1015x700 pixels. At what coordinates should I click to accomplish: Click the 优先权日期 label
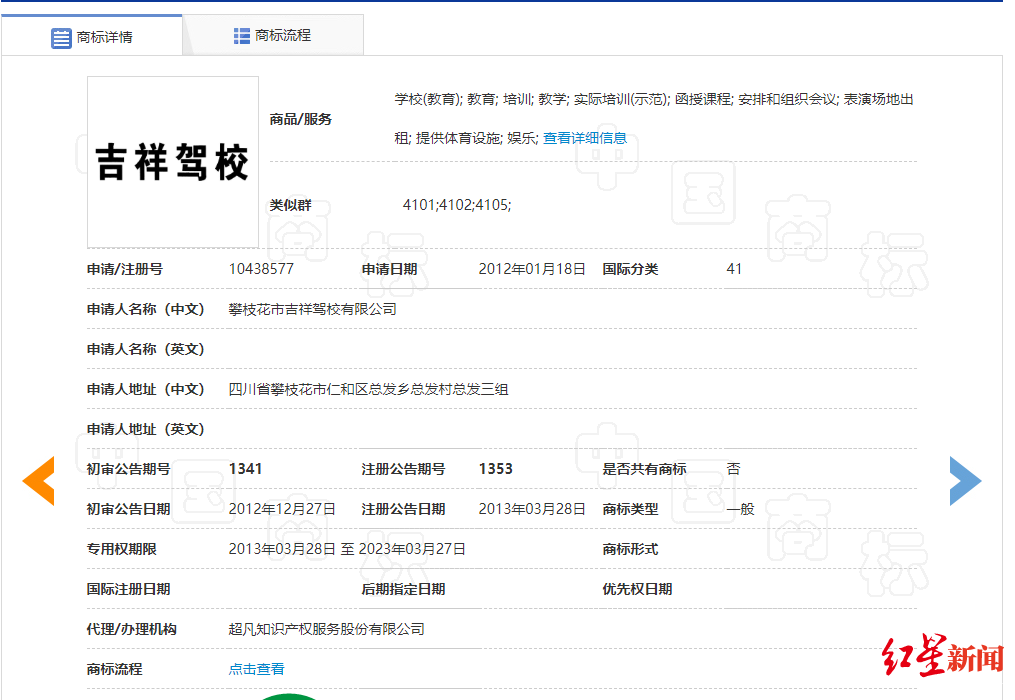pos(638,589)
